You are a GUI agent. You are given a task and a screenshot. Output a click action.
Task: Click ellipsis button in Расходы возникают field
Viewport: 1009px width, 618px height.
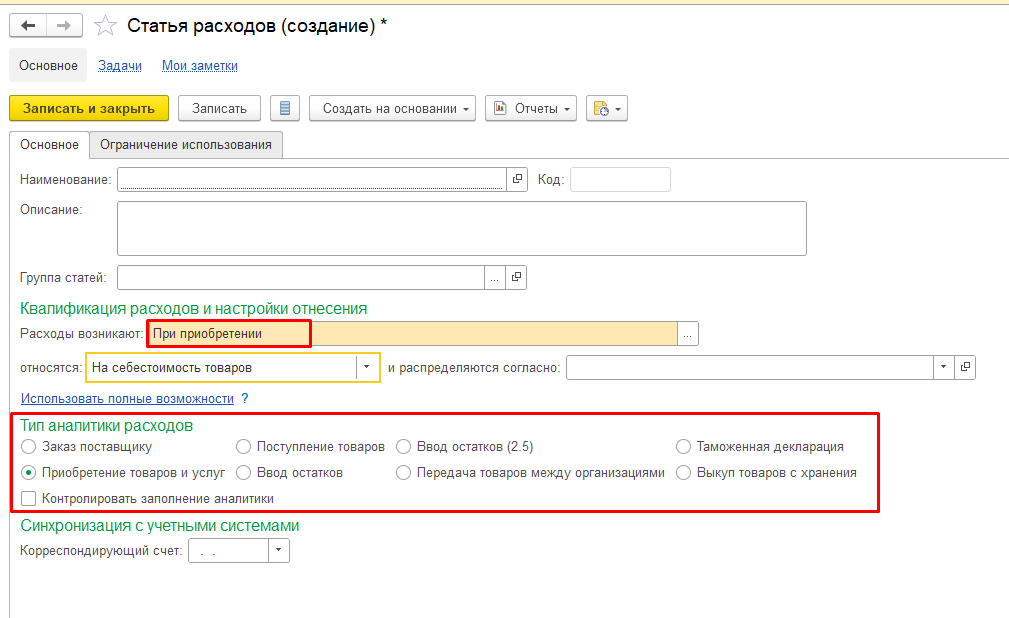point(688,334)
